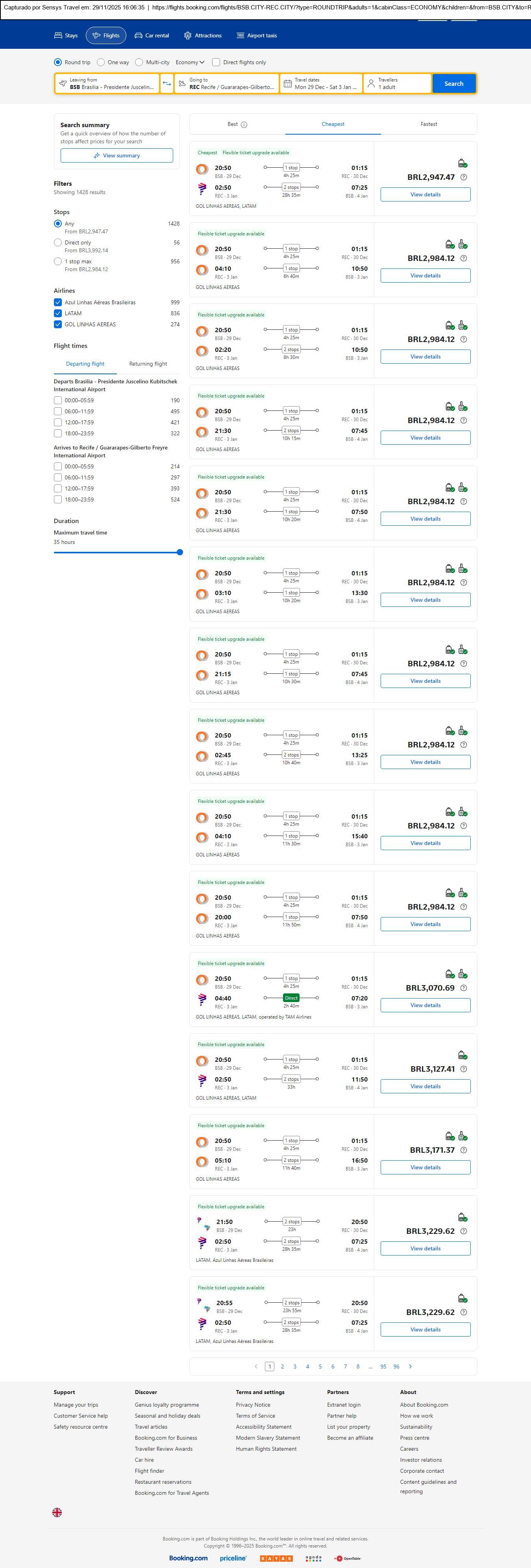531x1568 pixels.
Task: Switch to the Fastest results tab
Action: tap(429, 124)
